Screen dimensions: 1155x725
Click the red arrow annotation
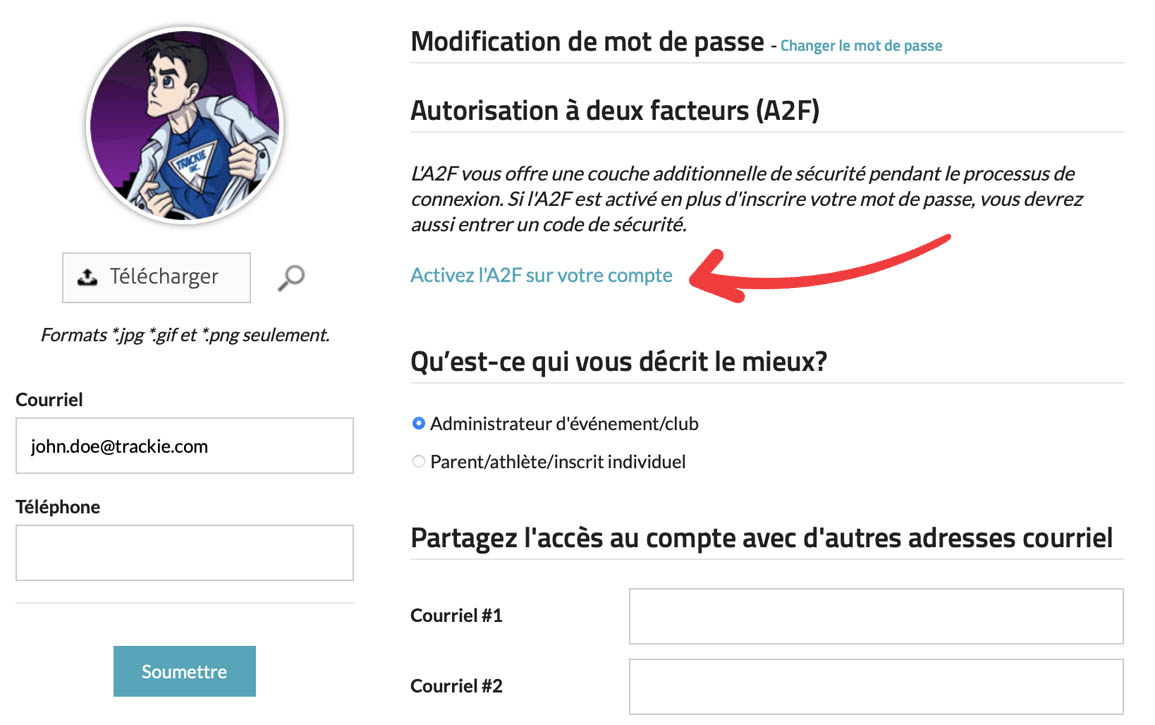click(x=820, y=268)
